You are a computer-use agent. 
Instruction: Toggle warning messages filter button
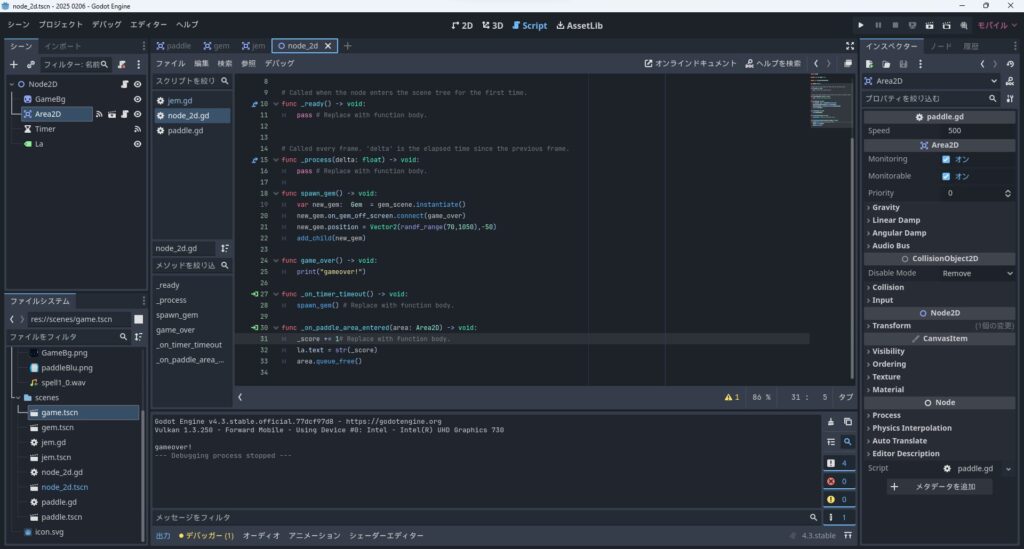839,499
